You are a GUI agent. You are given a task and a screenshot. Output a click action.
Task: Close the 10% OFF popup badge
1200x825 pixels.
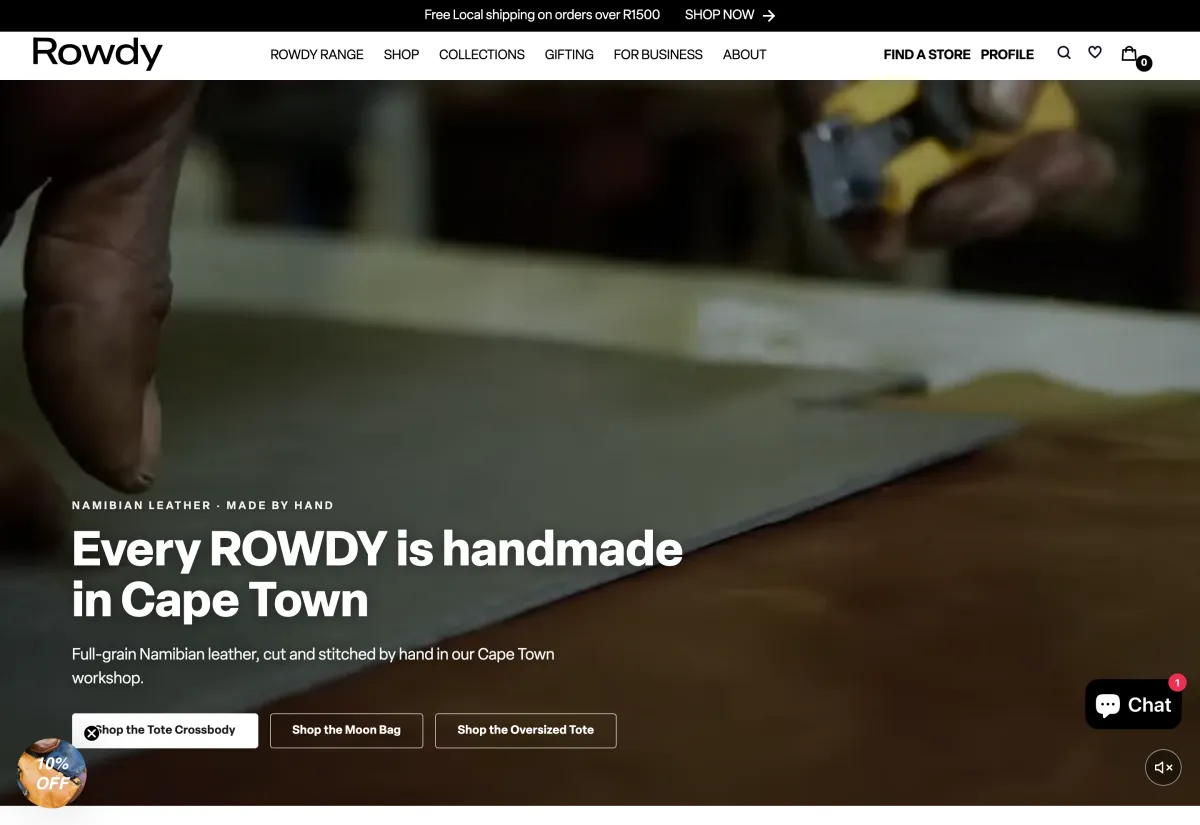pyautogui.click(x=91, y=733)
